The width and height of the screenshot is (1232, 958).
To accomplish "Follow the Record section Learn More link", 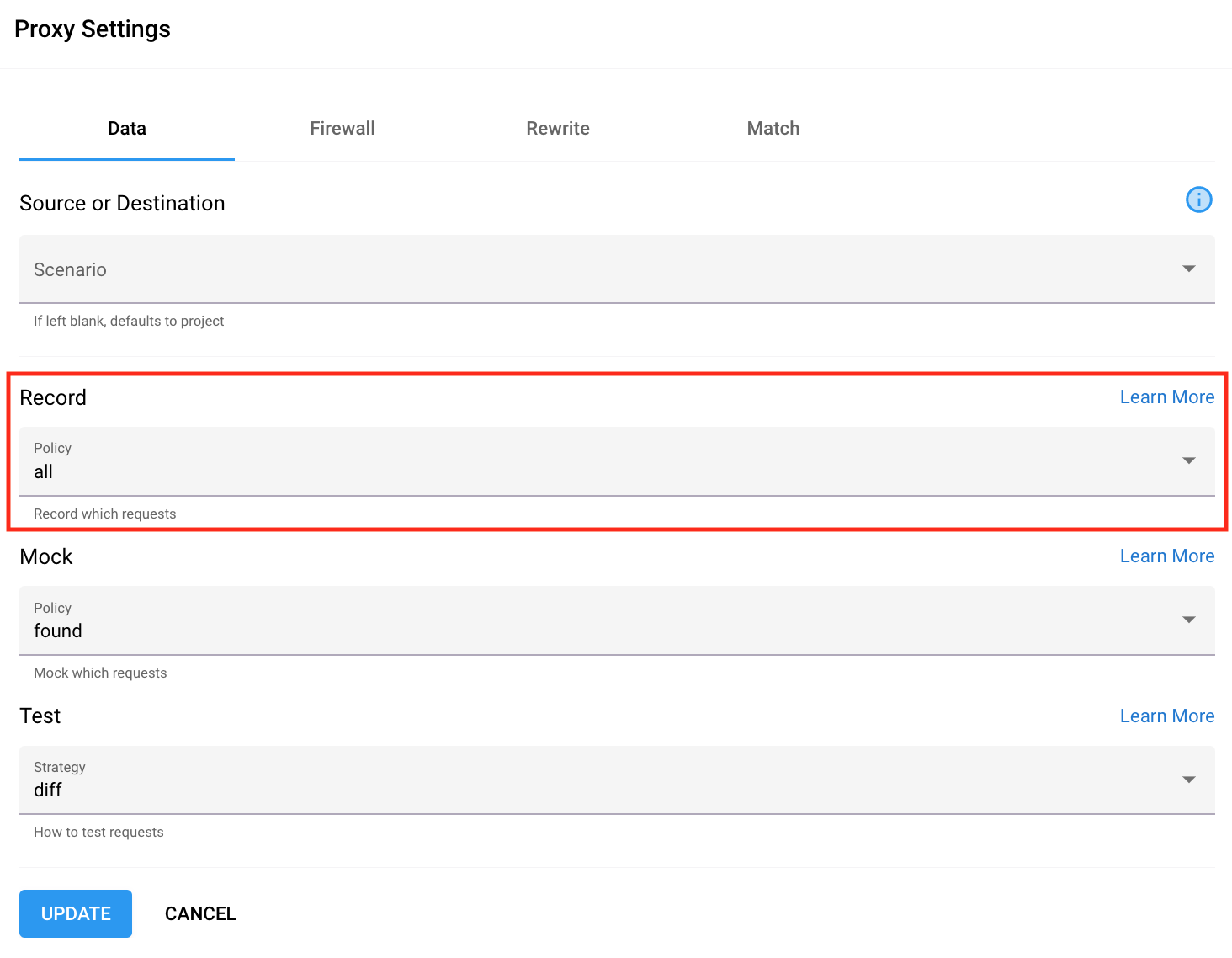I will (x=1166, y=397).
